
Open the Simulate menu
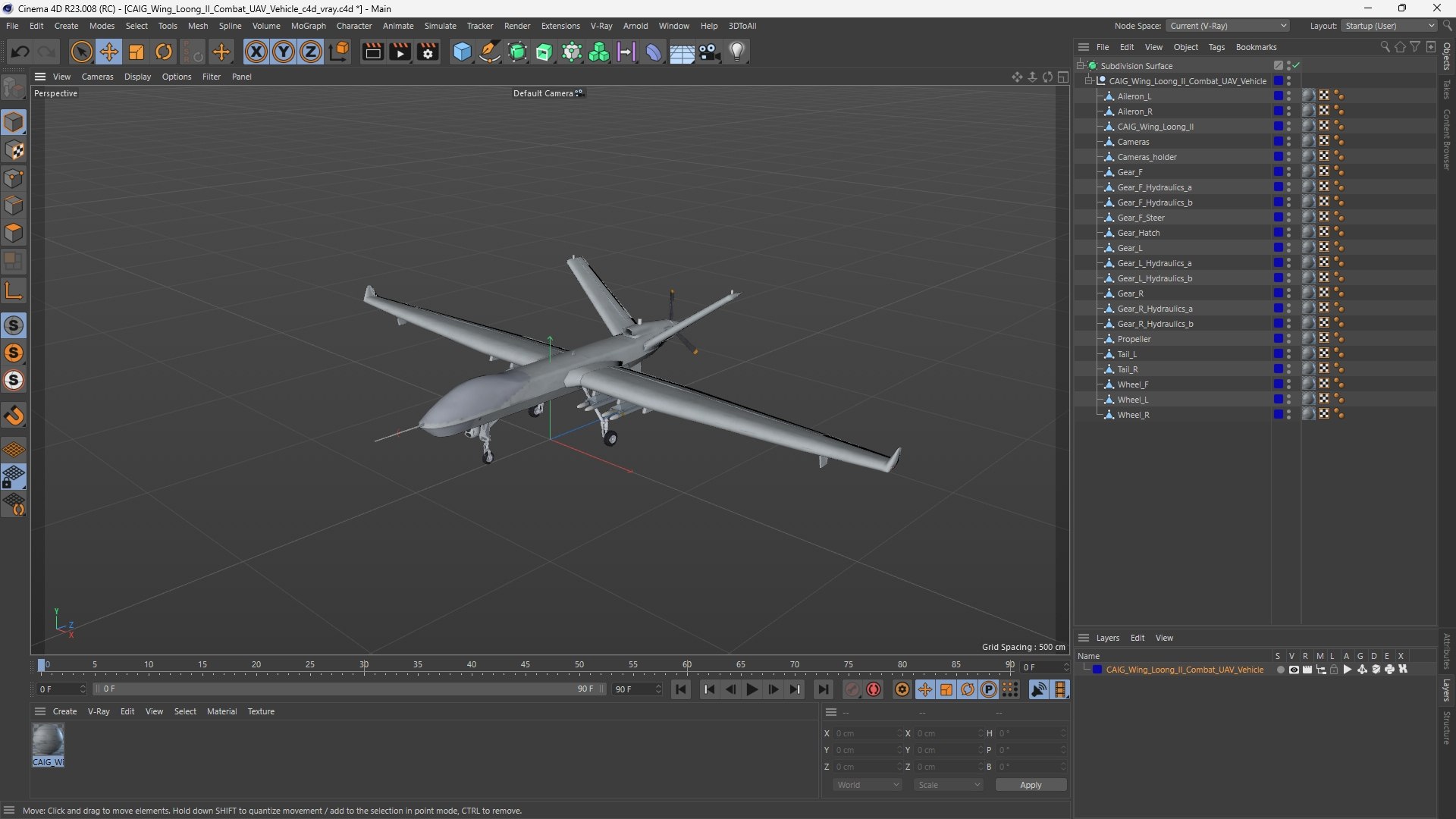coord(440,26)
